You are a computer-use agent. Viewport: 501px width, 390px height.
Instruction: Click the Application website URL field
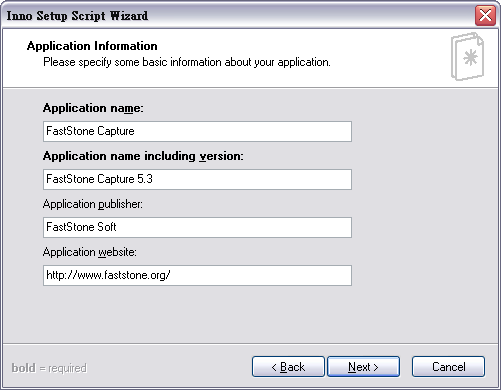(x=197, y=275)
